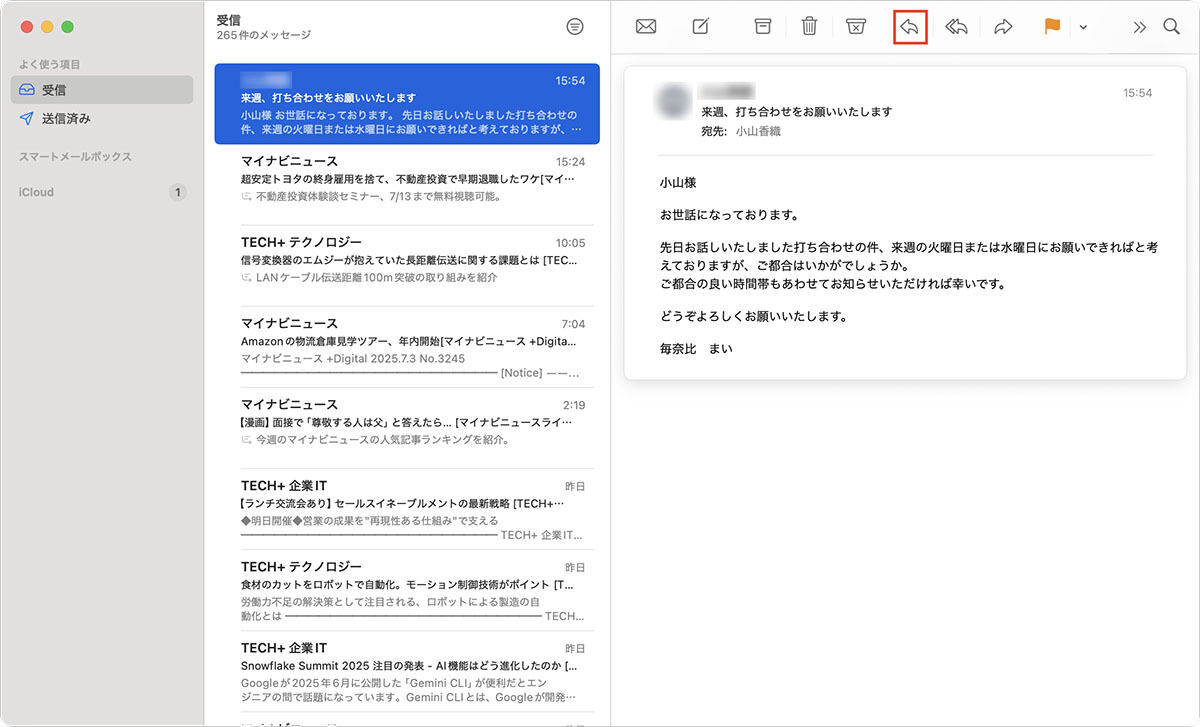Open the flag color dropdown arrow
This screenshot has width=1200, height=727.
pyautogui.click(x=1083, y=28)
